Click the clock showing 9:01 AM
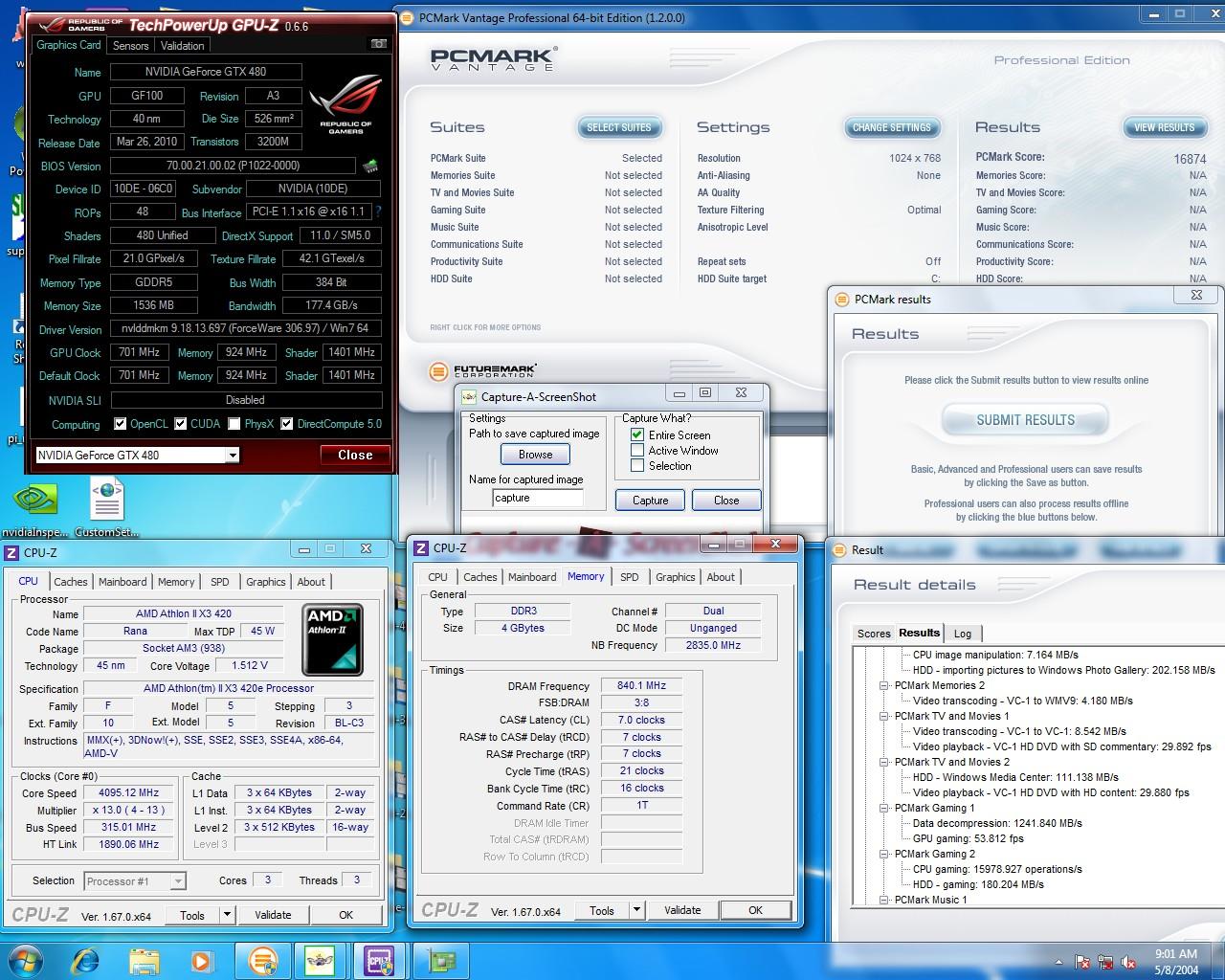 pyautogui.click(x=1175, y=954)
